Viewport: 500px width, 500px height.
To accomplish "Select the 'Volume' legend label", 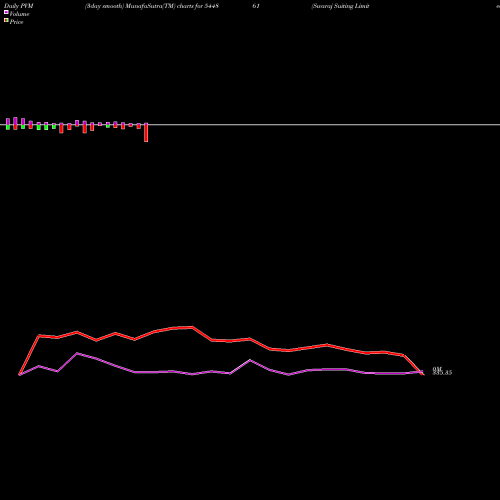I will (19, 14).
